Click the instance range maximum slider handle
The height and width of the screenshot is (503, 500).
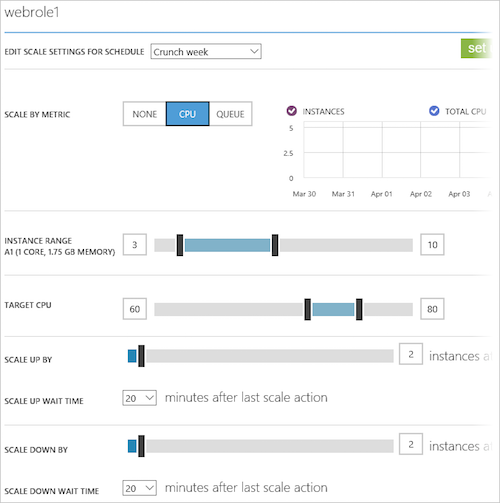tap(275, 245)
